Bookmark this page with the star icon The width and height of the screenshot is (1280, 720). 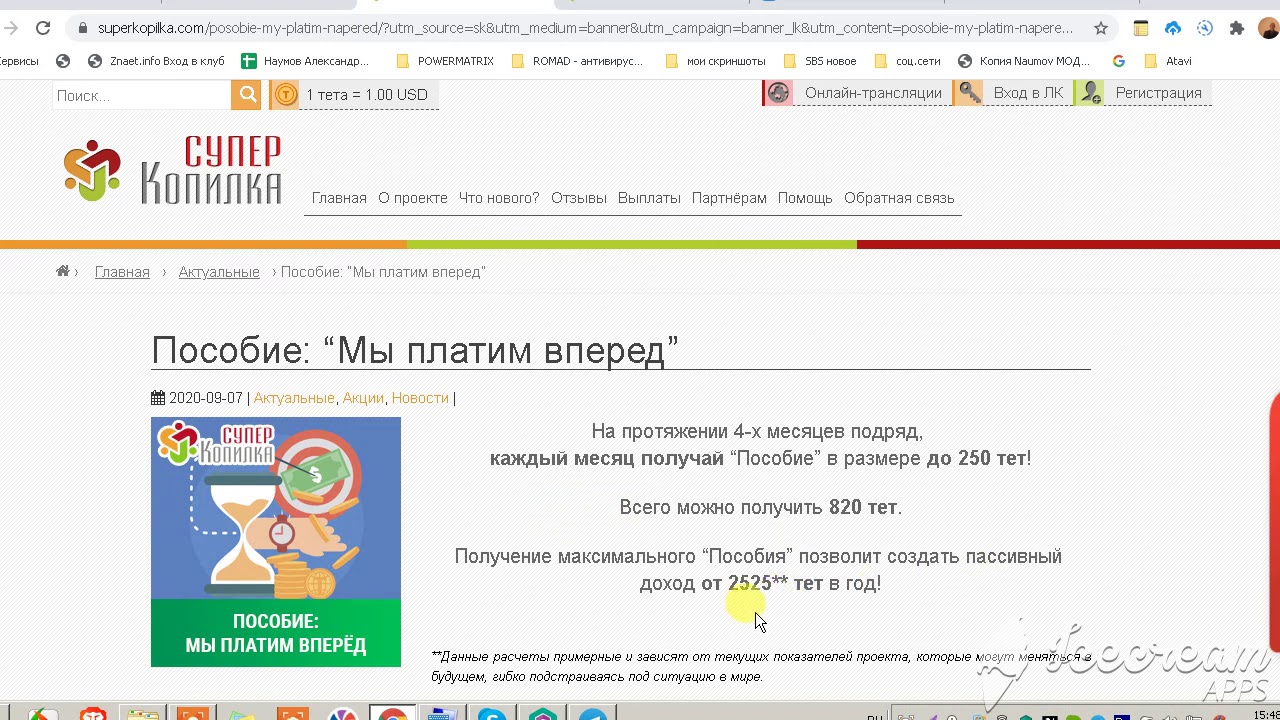point(1101,28)
